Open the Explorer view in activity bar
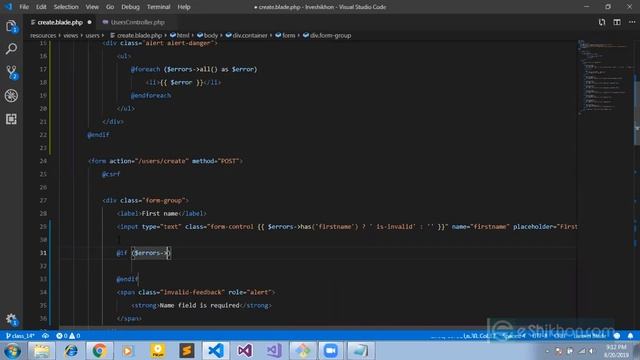640x360 pixels. point(11,27)
